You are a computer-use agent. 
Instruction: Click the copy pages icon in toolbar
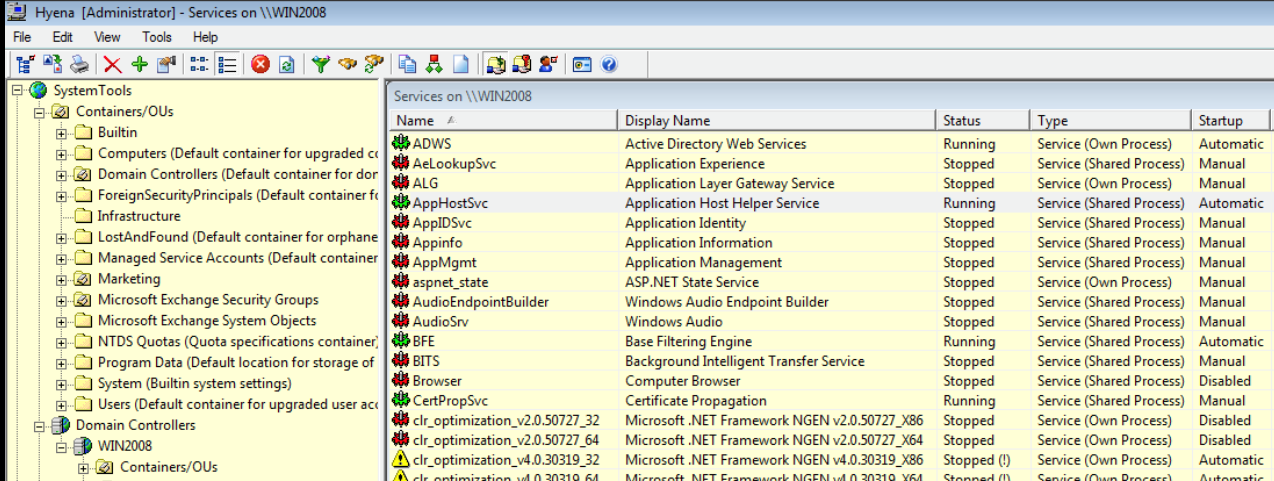click(407, 65)
